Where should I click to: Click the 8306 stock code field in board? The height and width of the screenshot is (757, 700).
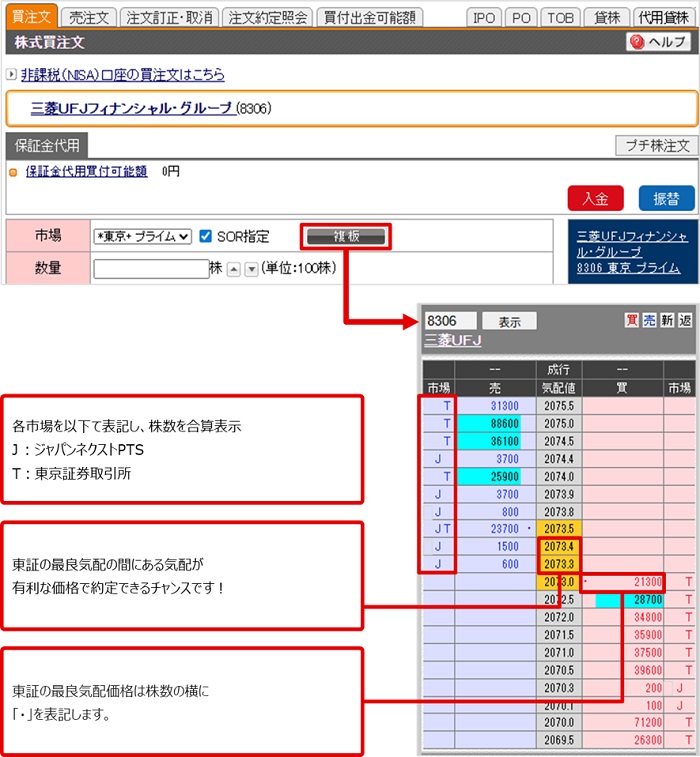[450, 321]
